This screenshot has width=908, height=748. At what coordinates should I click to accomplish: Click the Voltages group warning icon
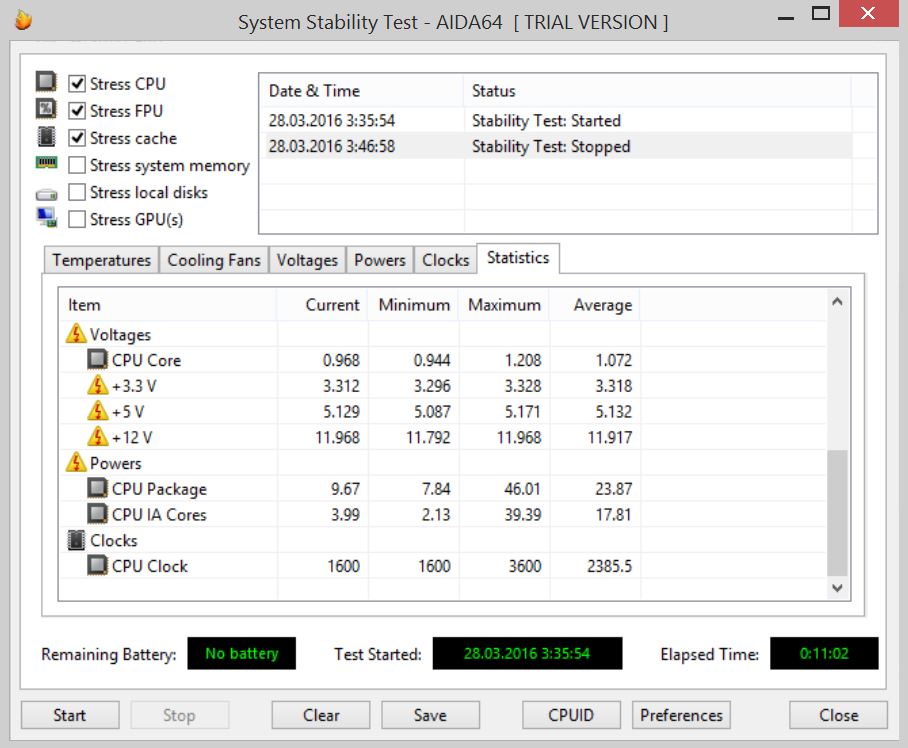pyautogui.click(x=76, y=333)
